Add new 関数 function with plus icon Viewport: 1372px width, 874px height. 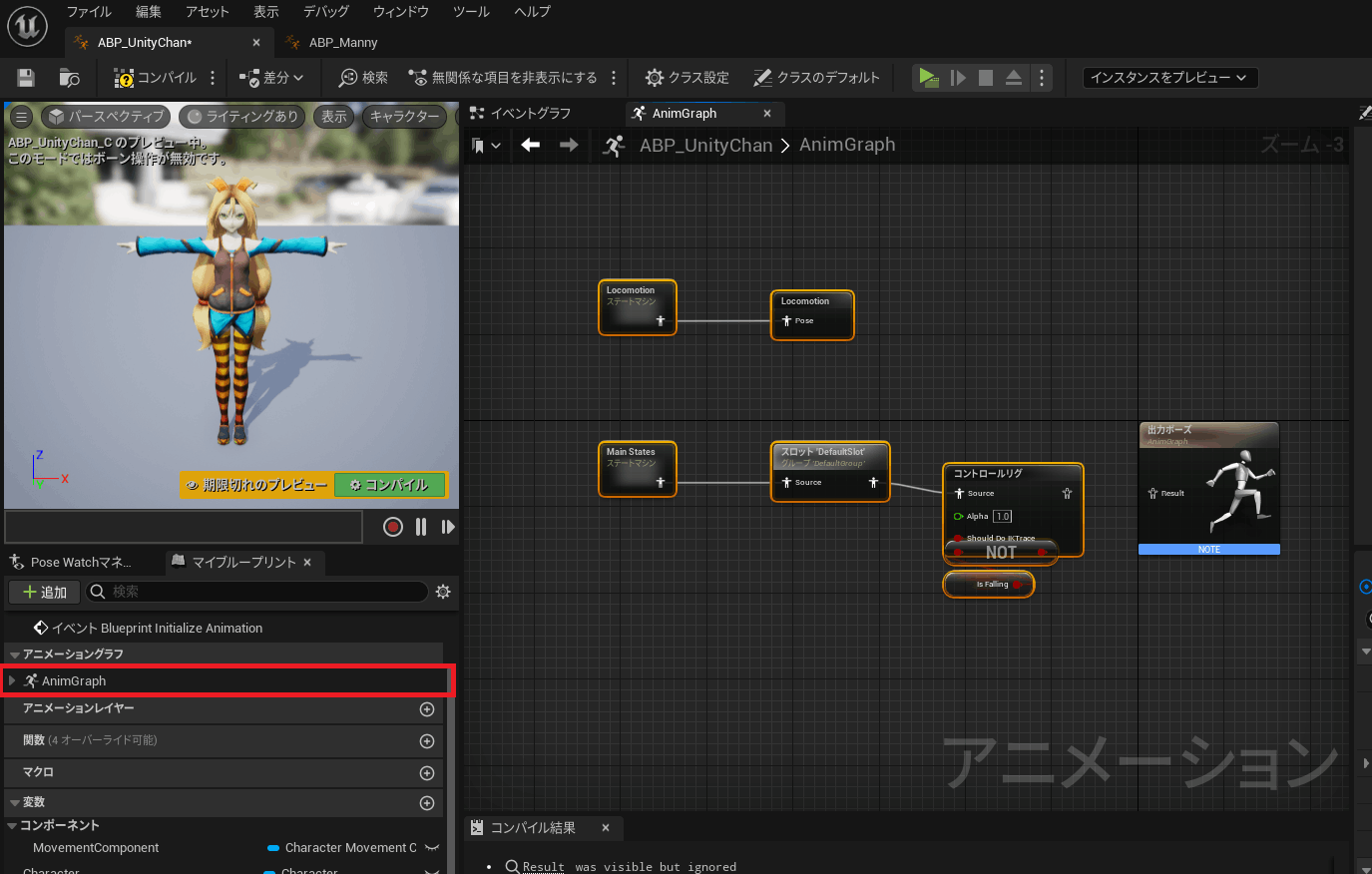(x=427, y=741)
